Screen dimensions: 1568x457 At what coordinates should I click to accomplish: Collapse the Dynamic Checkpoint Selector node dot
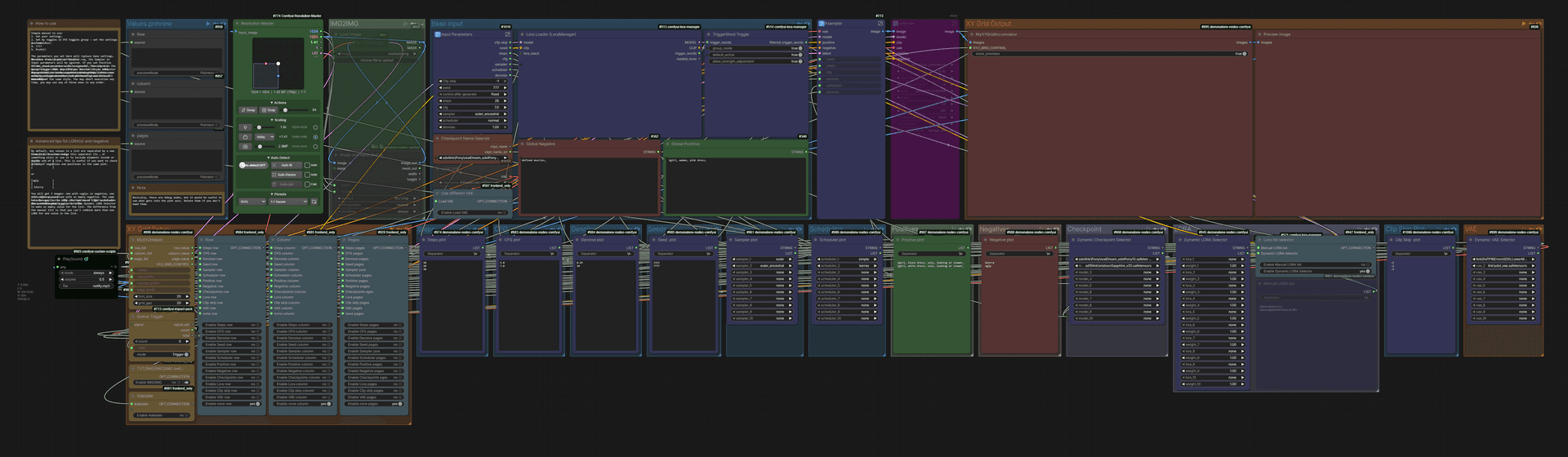1073,240
